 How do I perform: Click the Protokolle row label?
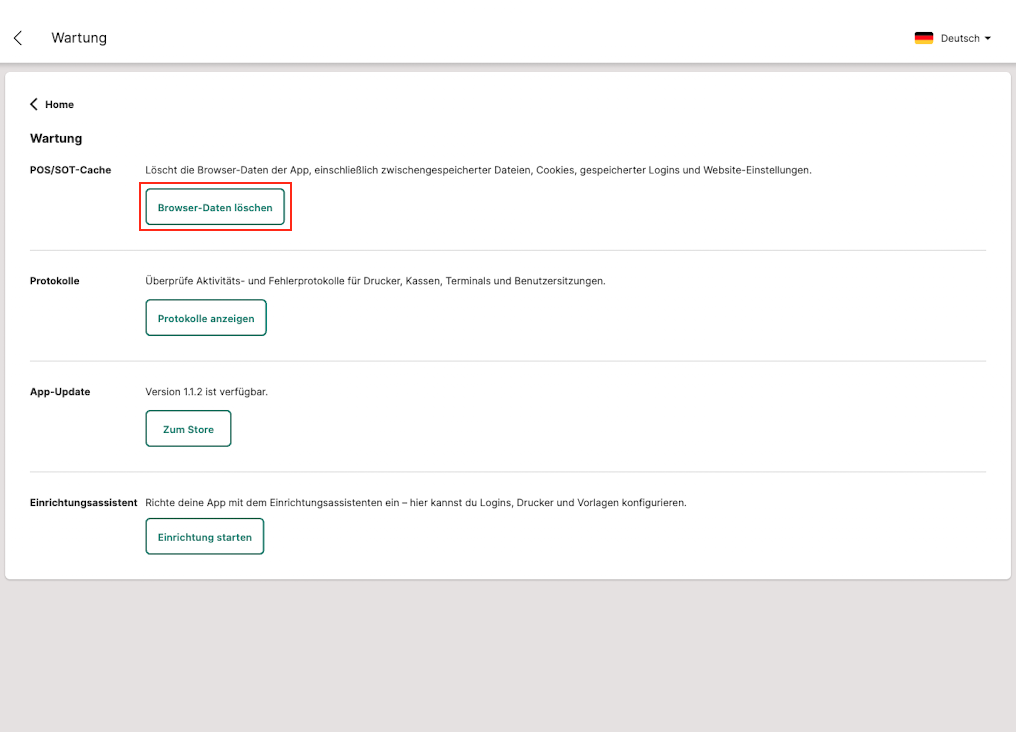click(55, 281)
